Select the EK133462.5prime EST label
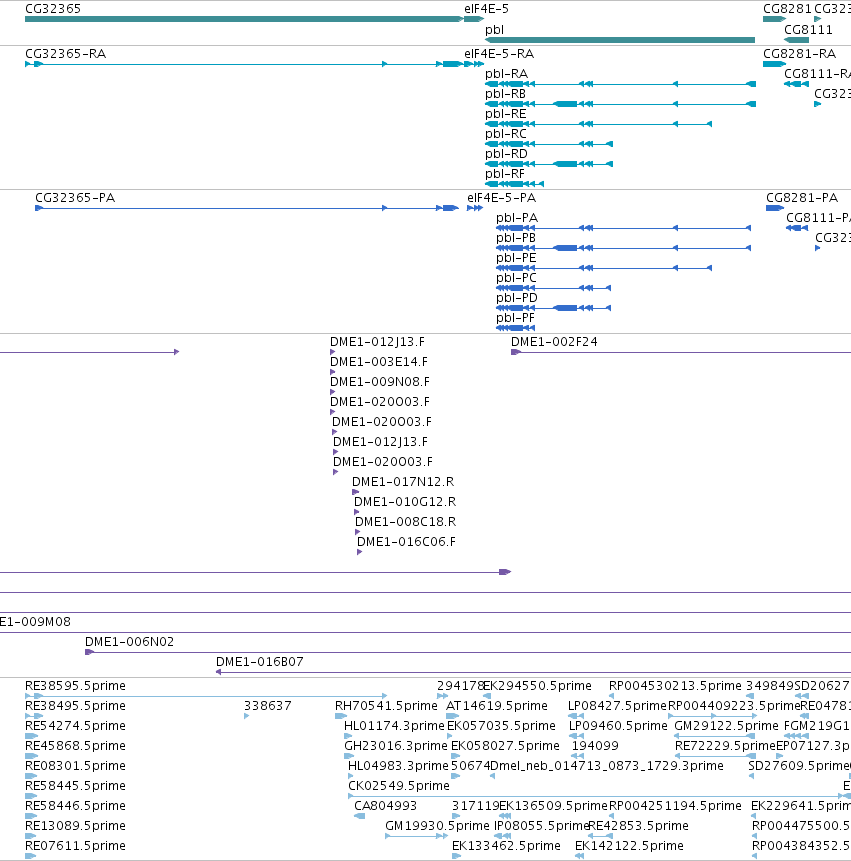The image size is (851, 861). 506,846
